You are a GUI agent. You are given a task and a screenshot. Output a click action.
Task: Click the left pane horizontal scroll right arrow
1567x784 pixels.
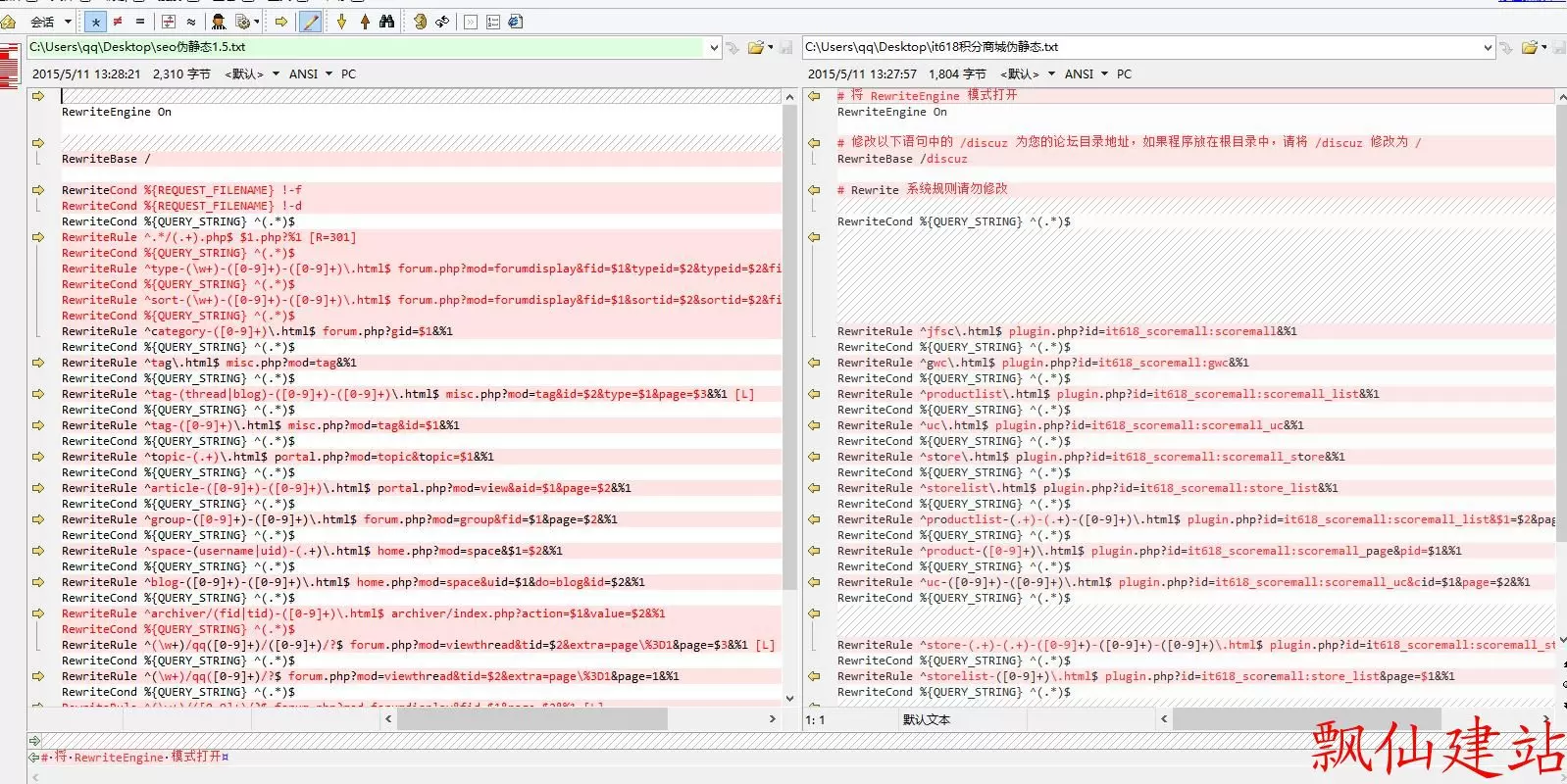(x=773, y=719)
